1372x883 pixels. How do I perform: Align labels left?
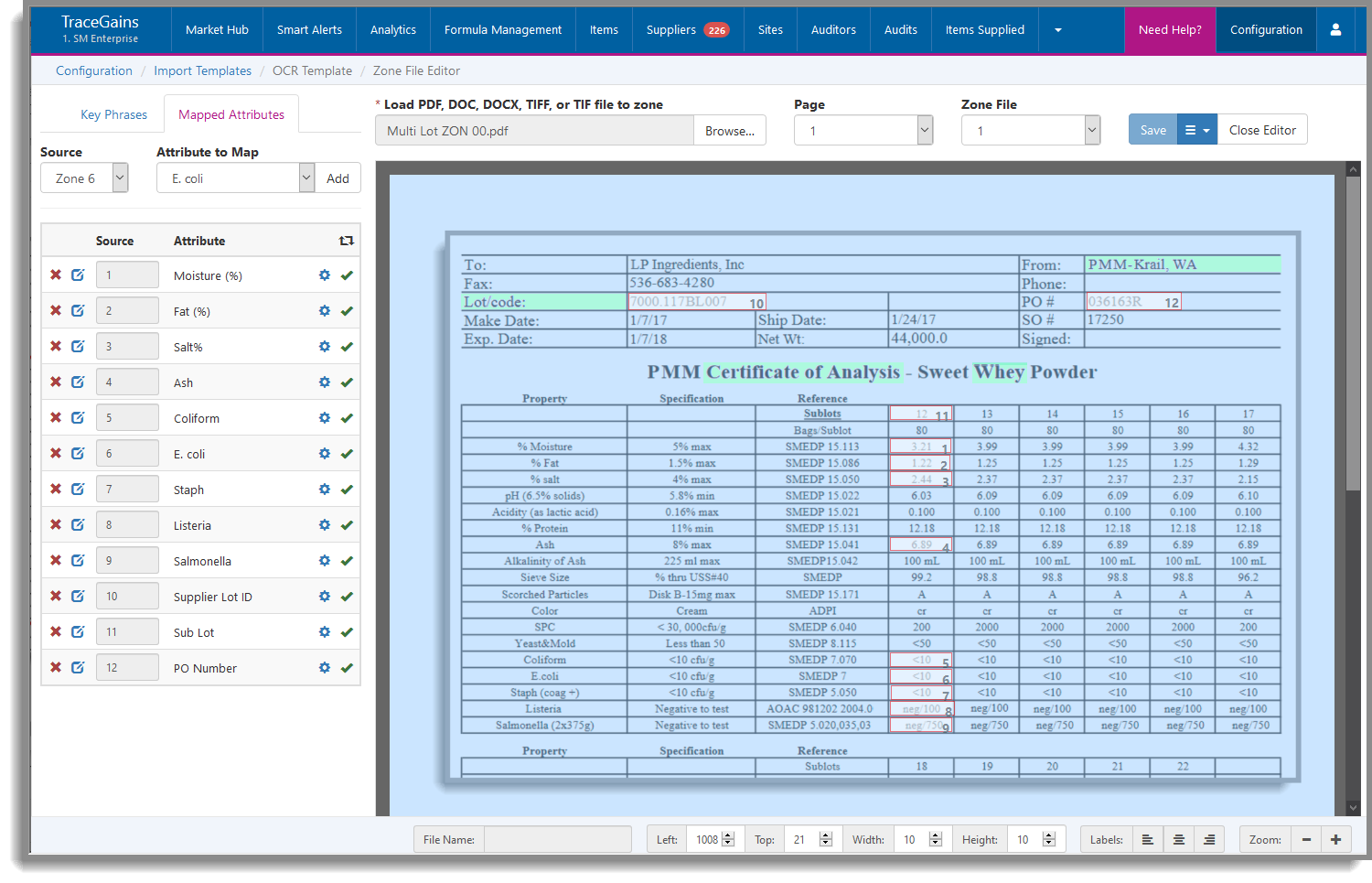click(x=1148, y=839)
